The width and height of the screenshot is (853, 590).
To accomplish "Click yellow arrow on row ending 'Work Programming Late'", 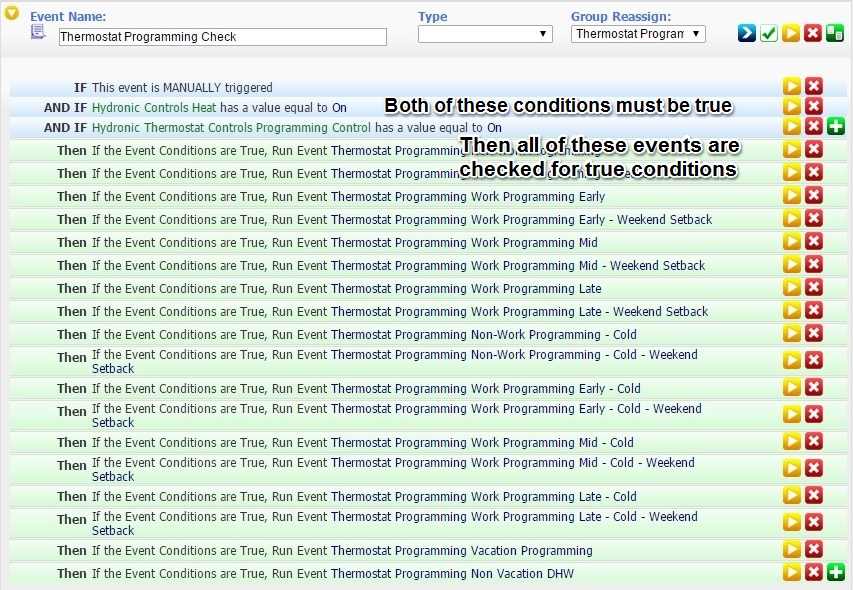I will coord(792,287).
